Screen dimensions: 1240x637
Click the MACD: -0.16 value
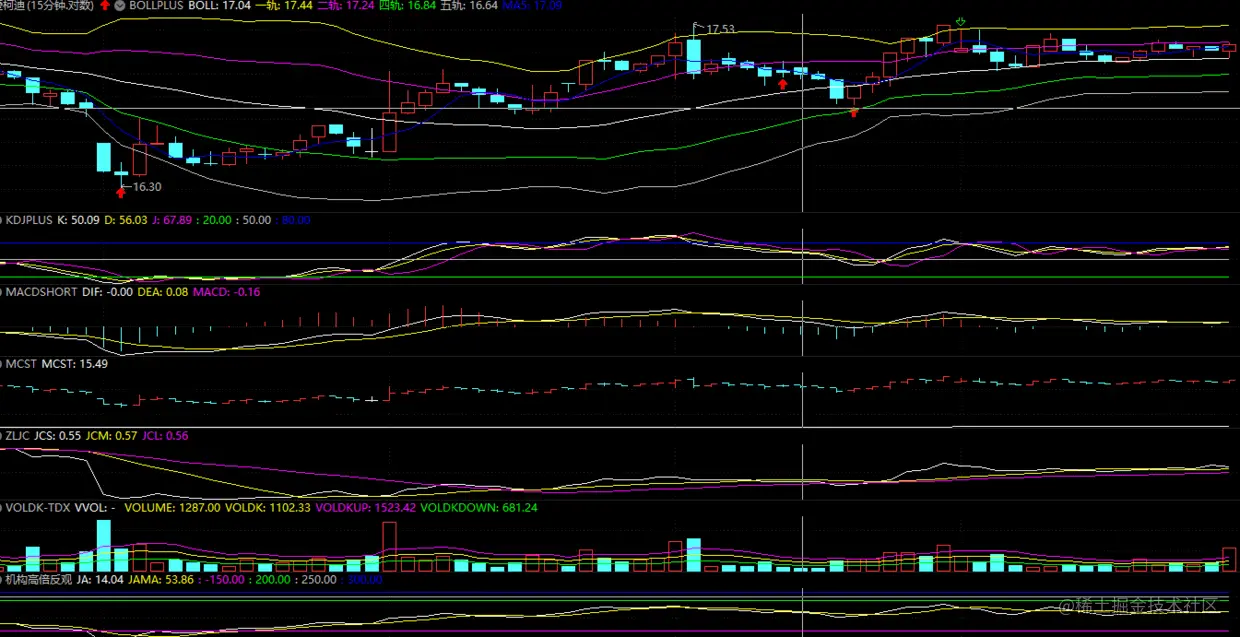point(226,292)
